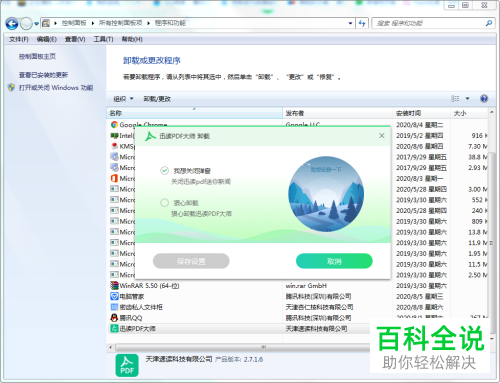The width and height of the screenshot is (500, 383).
Task: Sort by the 发布者 column header
Action: (337, 113)
